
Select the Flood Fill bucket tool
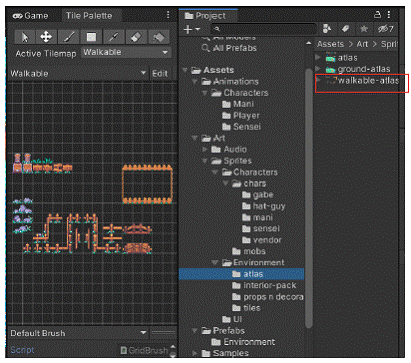tap(159, 37)
